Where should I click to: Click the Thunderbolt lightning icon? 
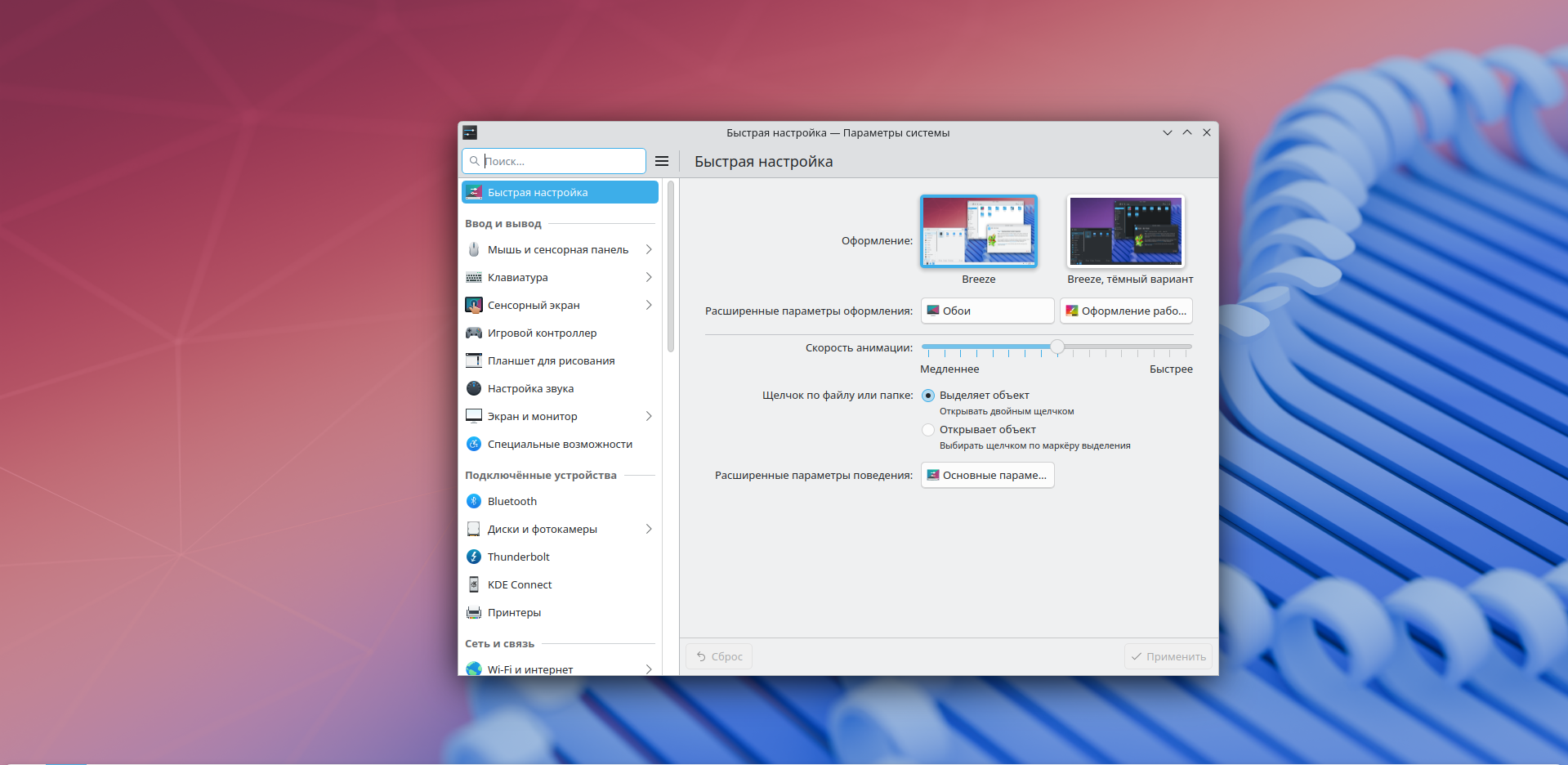tap(474, 557)
